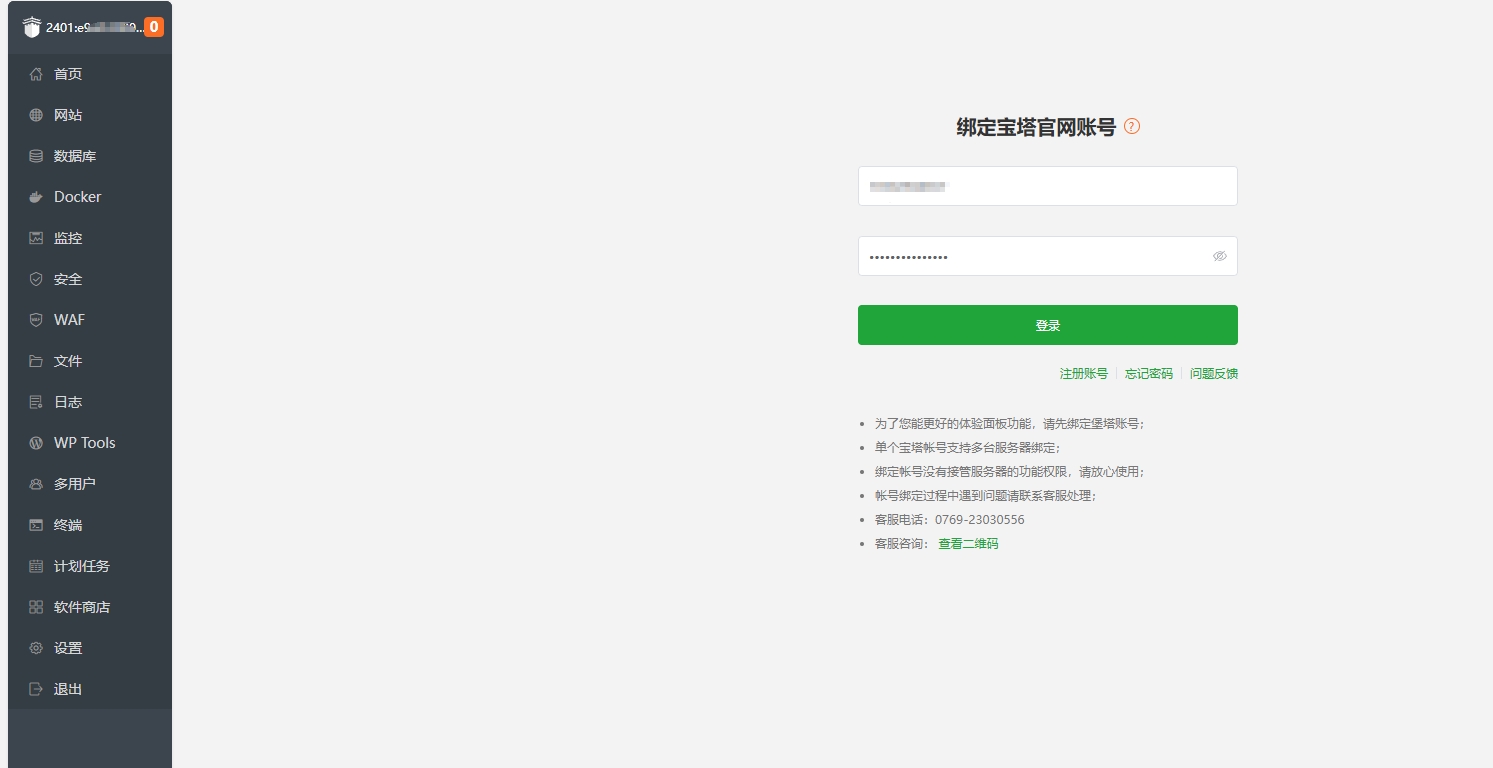Click the folder icon beside 文件
Screen dimensions: 1493x768
pyautogui.click(x=36, y=361)
